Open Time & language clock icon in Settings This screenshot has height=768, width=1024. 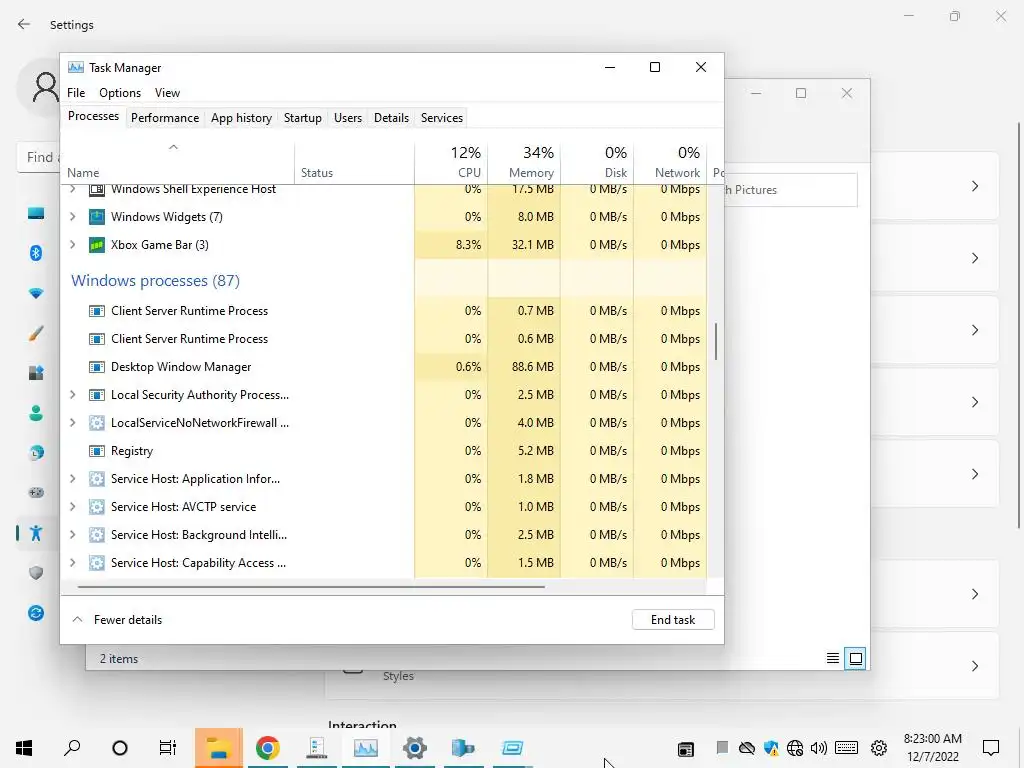36,453
